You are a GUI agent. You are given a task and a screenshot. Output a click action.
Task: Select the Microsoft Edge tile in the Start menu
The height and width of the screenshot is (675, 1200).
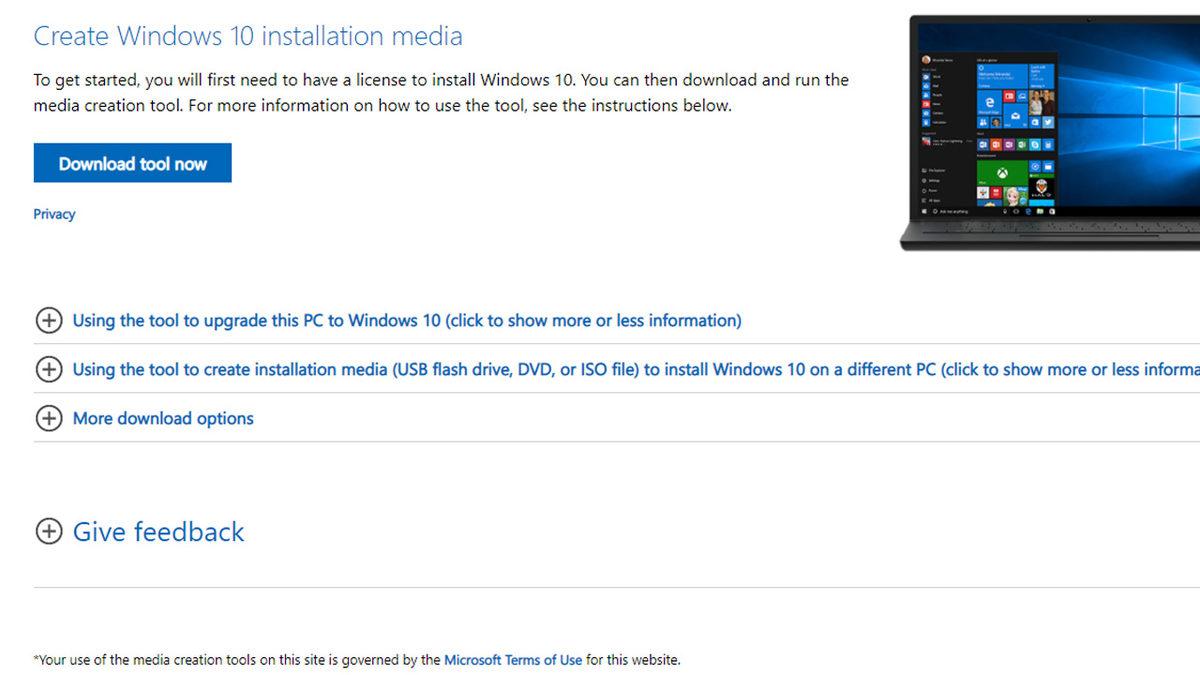(x=991, y=103)
